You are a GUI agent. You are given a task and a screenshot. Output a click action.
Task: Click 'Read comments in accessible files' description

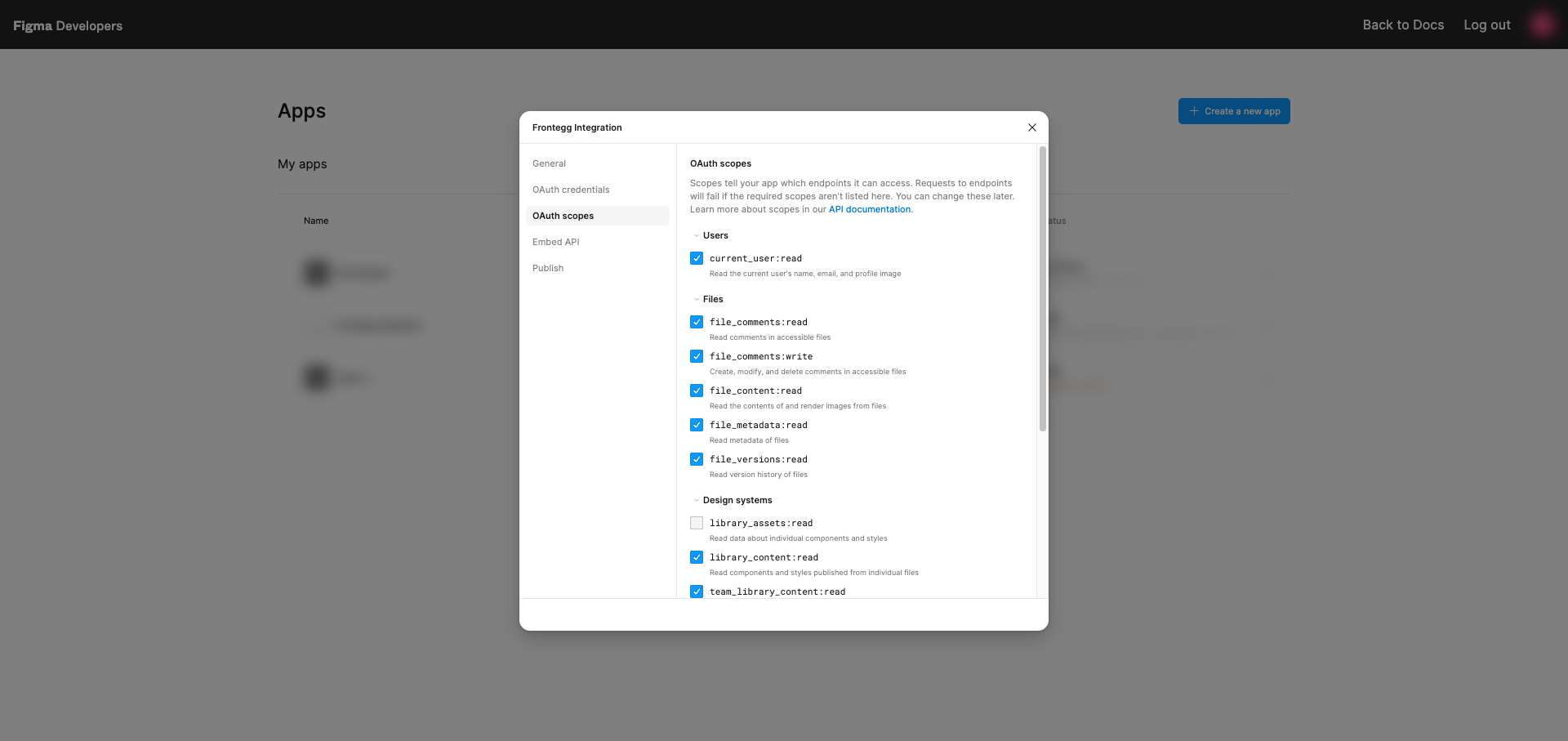pos(770,337)
